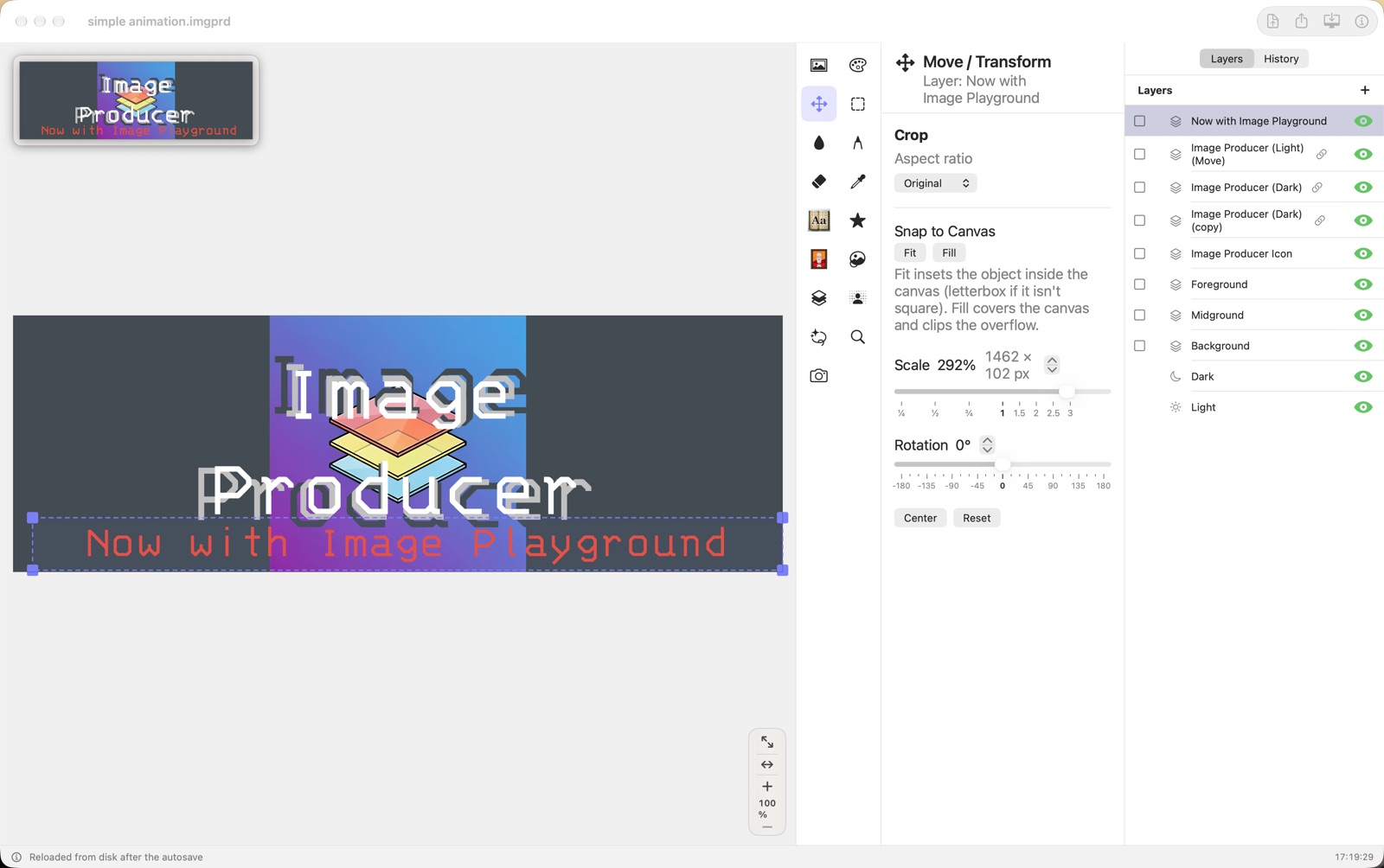Choose the person background removal tool
This screenshot has width=1384, height=868.
(x=857, y=298)
